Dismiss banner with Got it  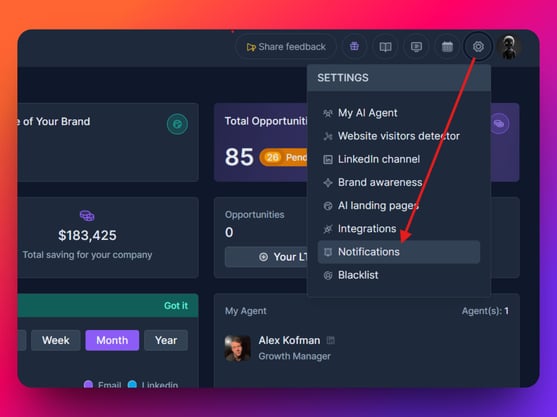(176, 305)
